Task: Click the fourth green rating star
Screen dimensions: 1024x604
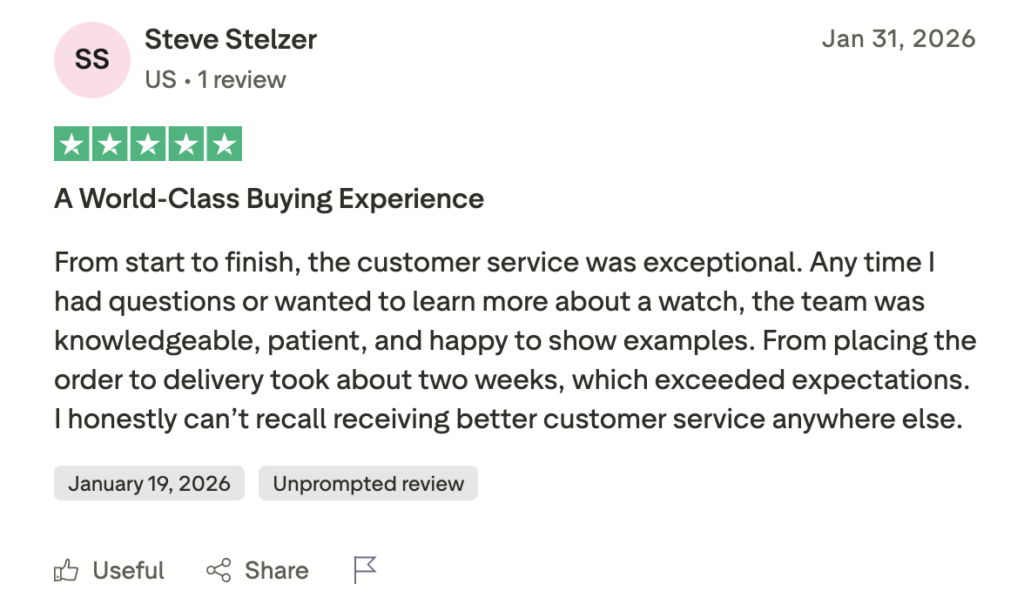Action: (185, 145)
